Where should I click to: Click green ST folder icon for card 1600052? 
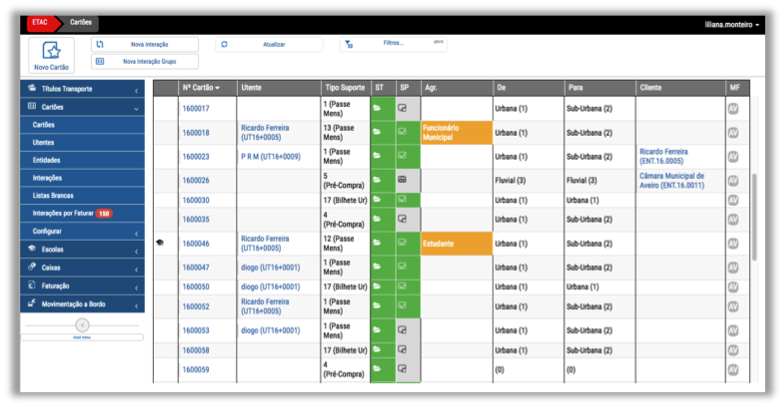click(377, 306)
